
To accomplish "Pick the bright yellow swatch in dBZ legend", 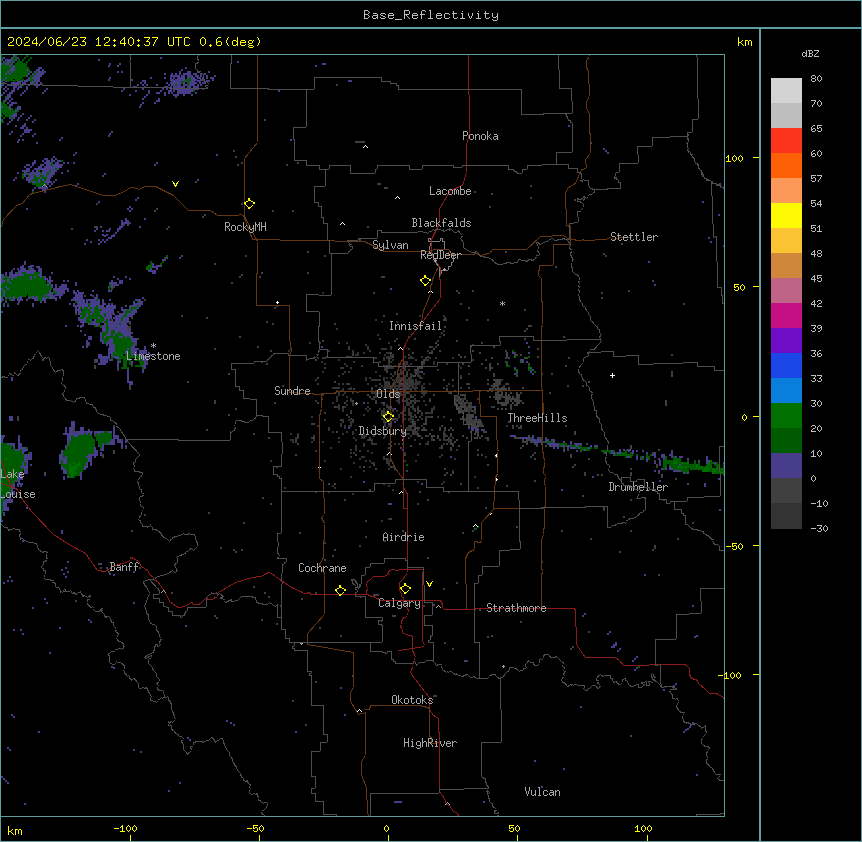I will point(786,215).
